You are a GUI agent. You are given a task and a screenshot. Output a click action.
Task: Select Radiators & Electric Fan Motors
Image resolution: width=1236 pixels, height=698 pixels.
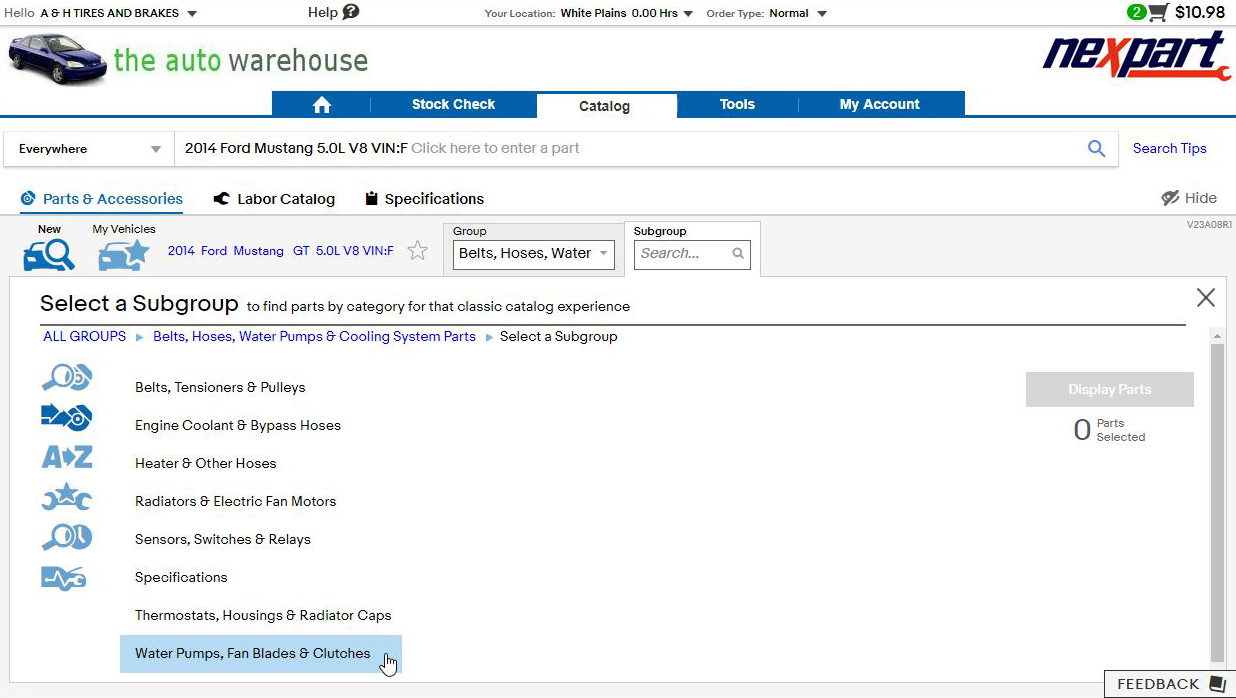(236, 502)
